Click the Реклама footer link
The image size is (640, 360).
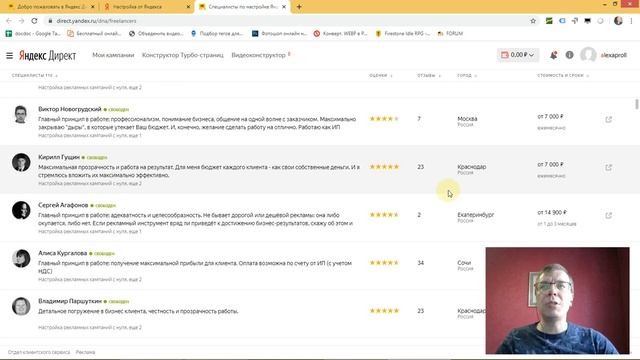click(x=85, y=352)
